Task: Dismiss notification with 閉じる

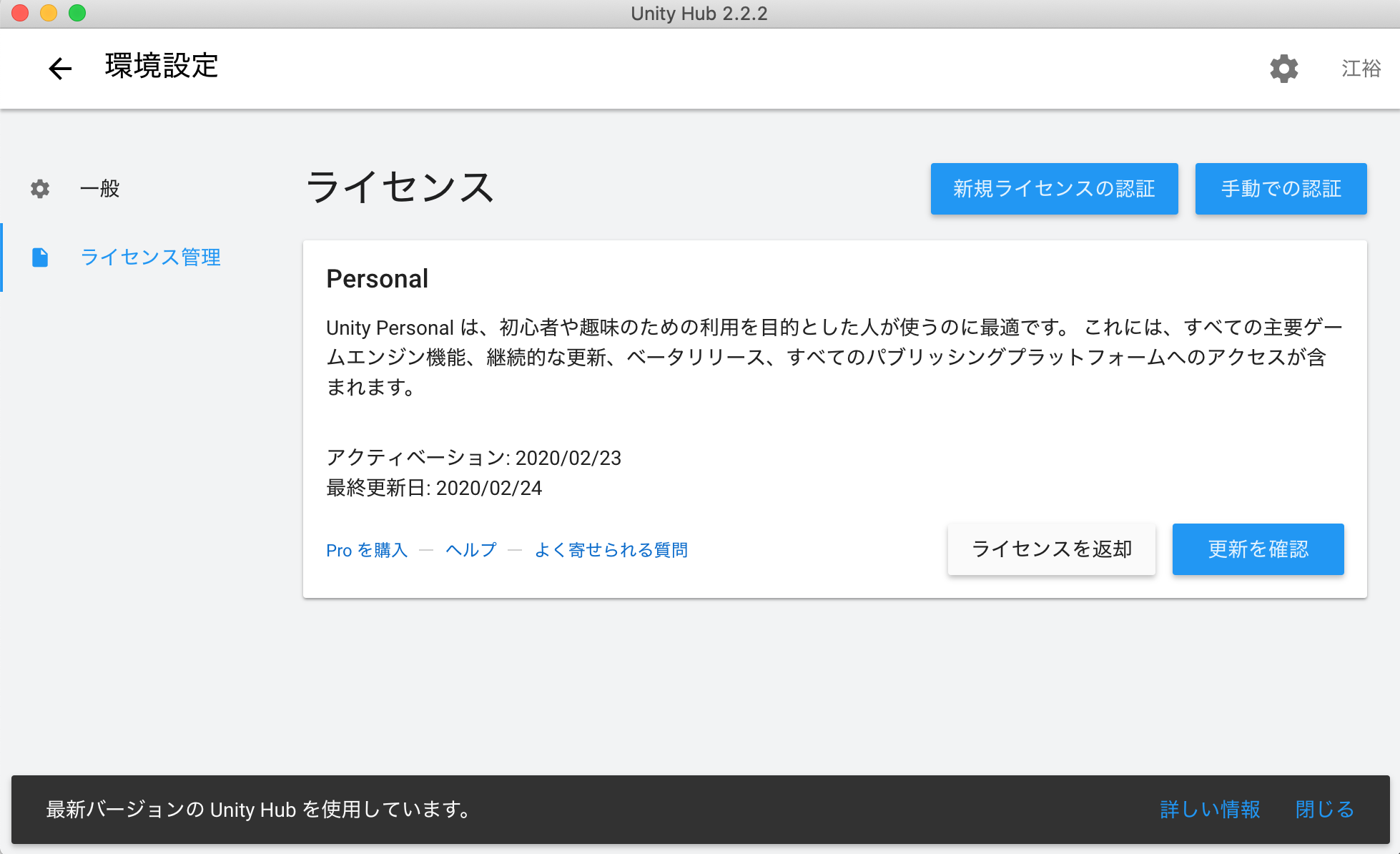Action: 1324,810
